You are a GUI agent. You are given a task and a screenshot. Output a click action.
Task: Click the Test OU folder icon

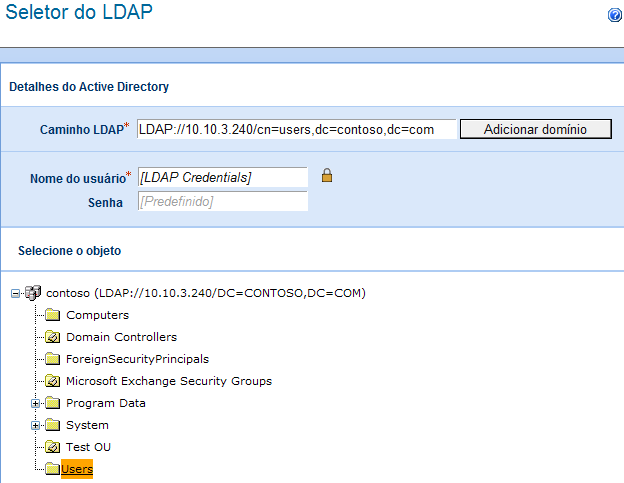pos(53,447)
